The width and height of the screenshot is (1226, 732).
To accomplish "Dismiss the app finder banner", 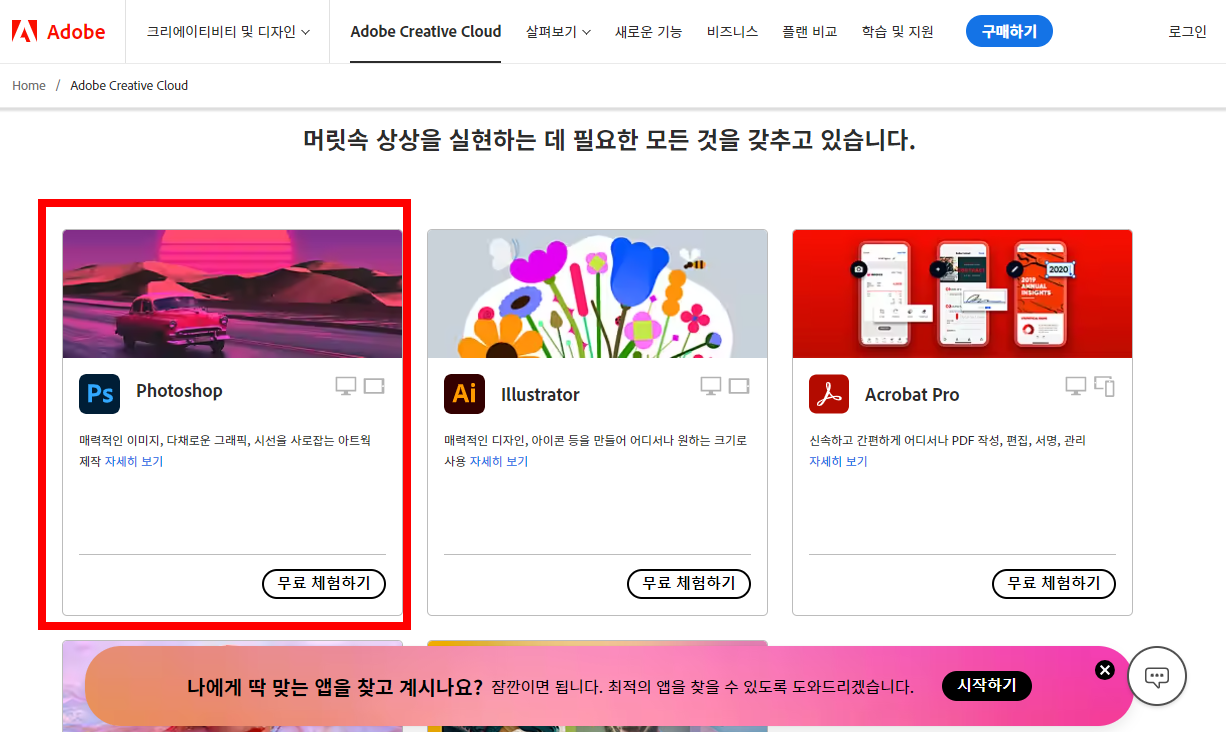I will [x=1105, y=670].
